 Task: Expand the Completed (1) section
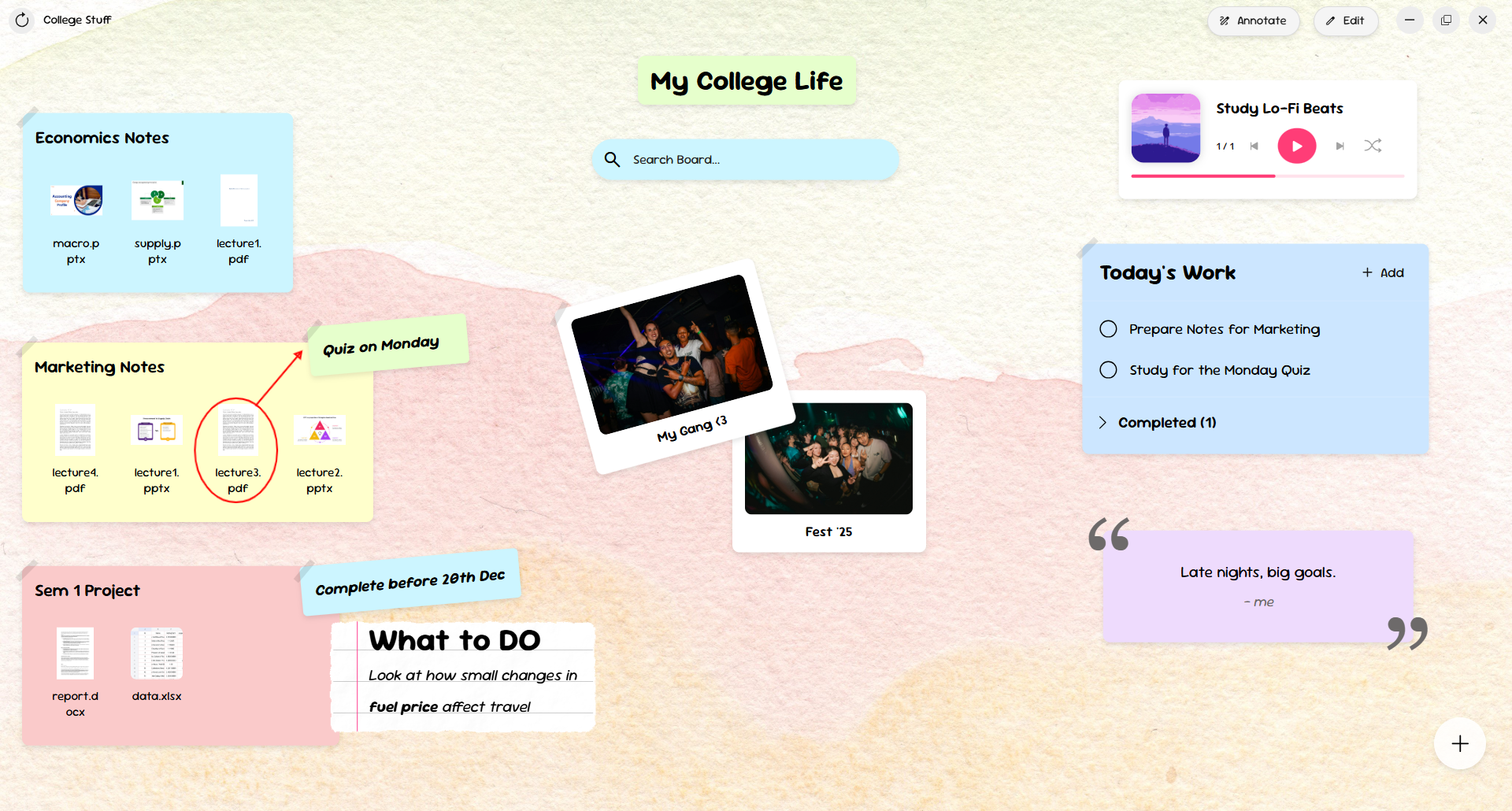point(1158,423)
